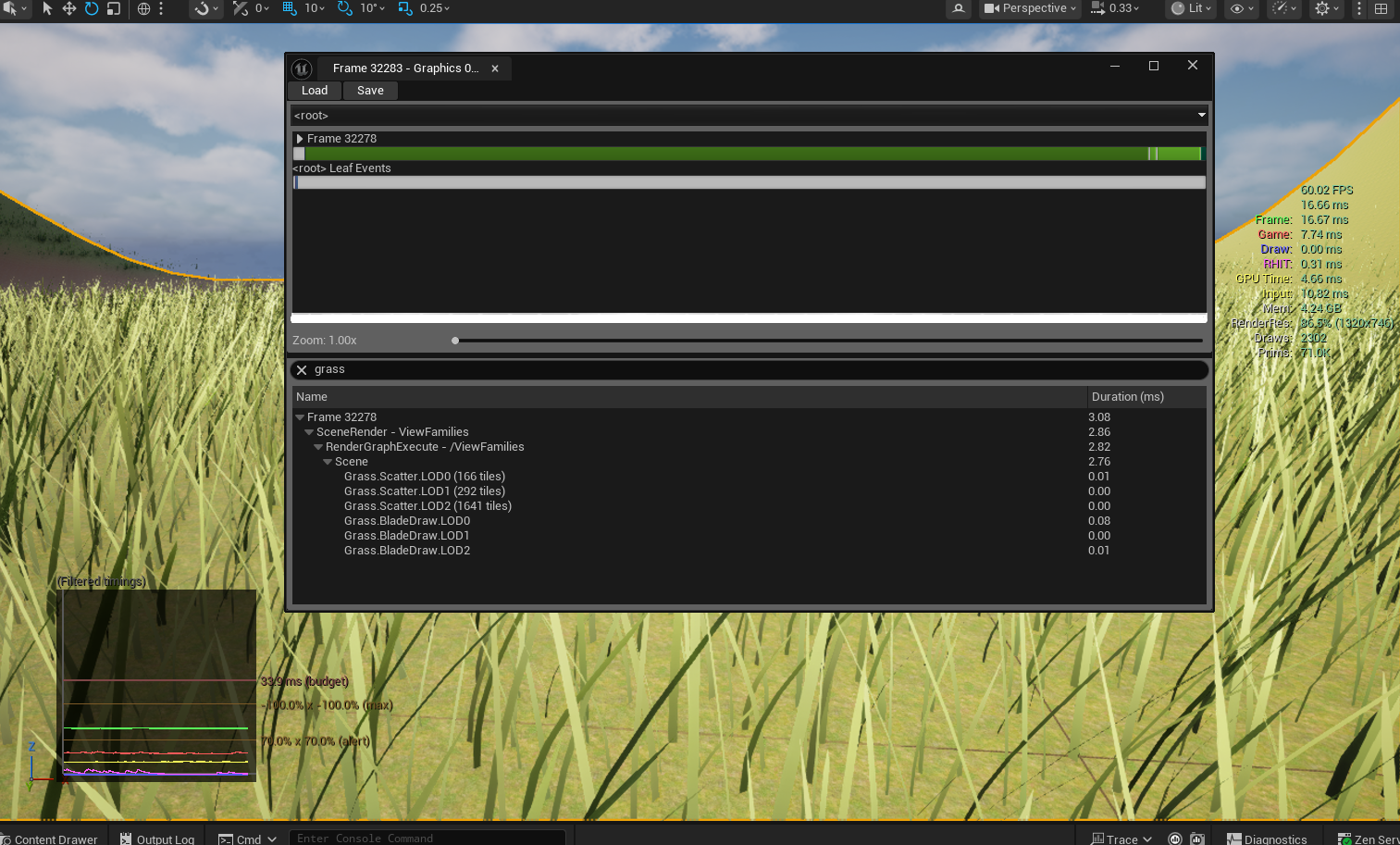The width and height of the screenshot is (1400, 845).
Task: Open transform tools extra options (three dots)
Action: [x=161, y=8]
